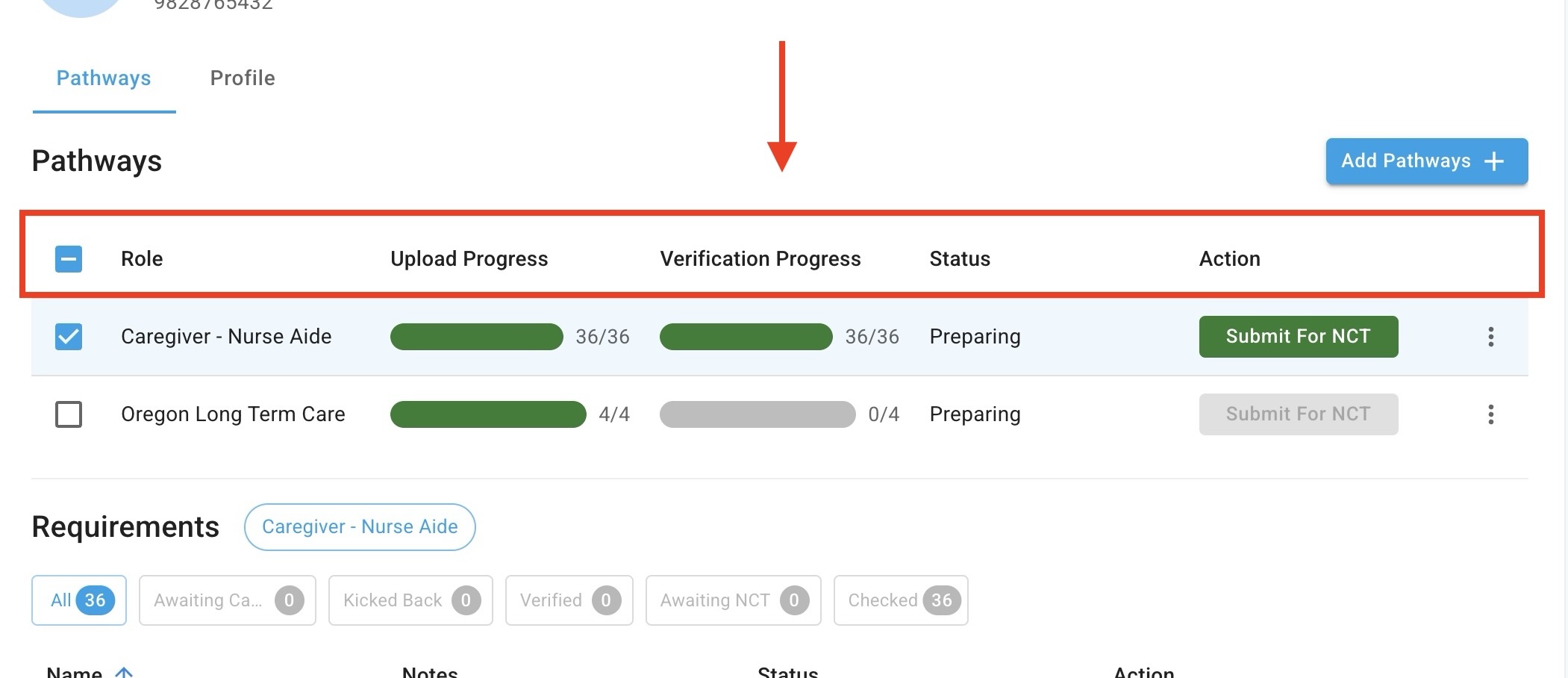Click green Submit For NCT button
Screen dimensions: 1568x678
pyautogui.click(x=1298, y=337)
